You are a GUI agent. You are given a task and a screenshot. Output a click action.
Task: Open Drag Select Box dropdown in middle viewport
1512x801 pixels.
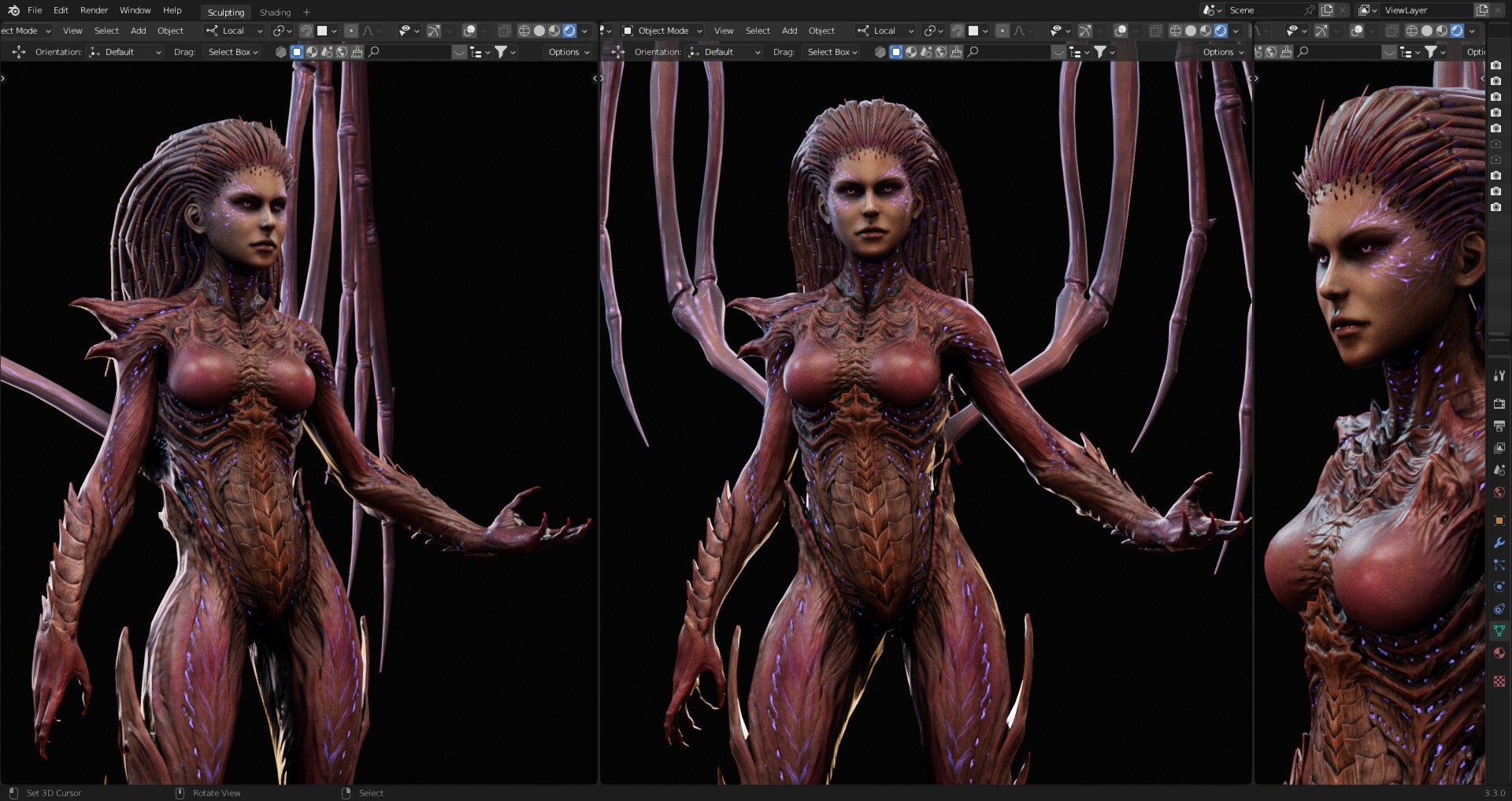pos(832,52)
